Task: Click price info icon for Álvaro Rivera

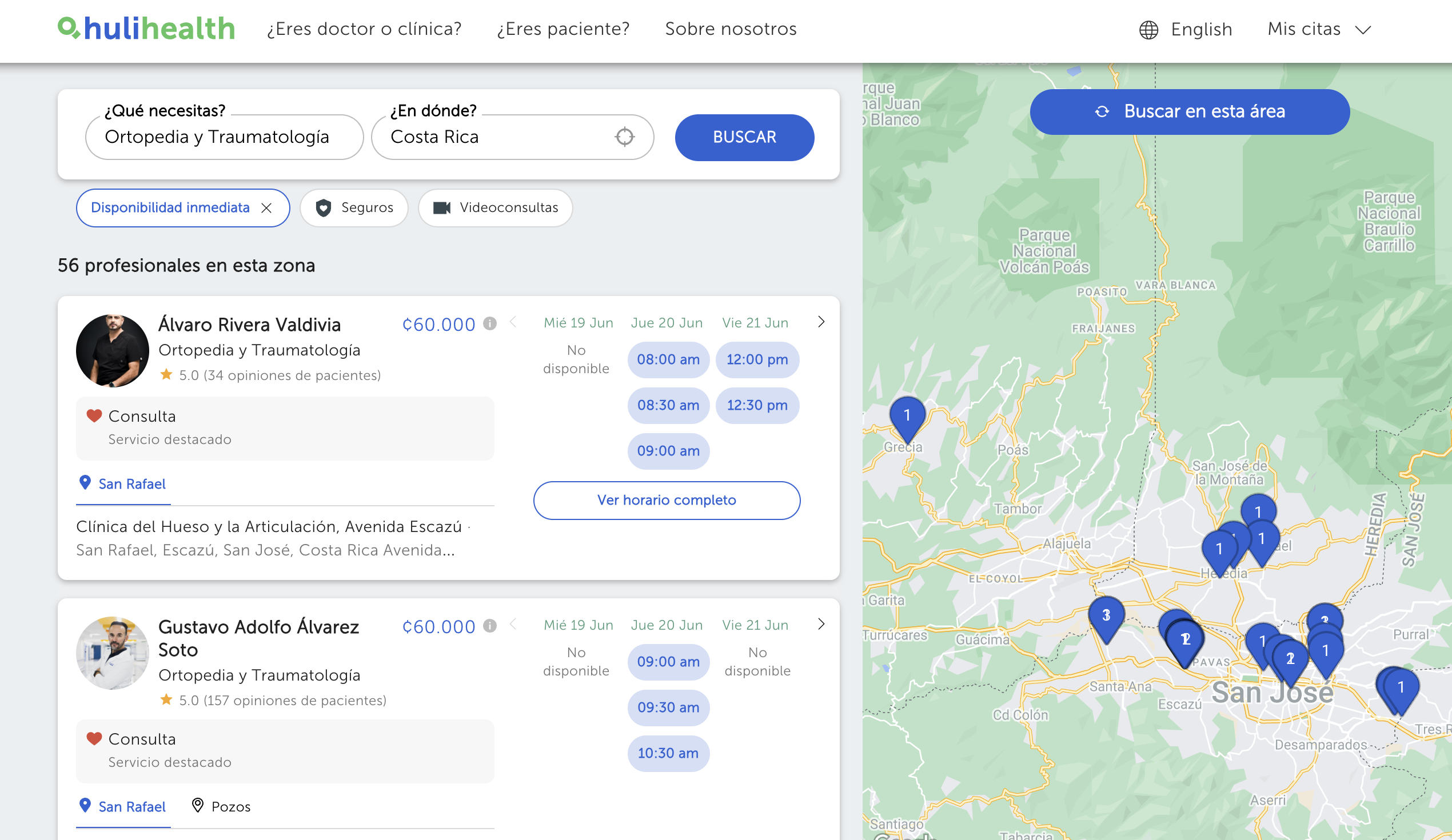Action: pyautogui.click(x=489, y=324)
